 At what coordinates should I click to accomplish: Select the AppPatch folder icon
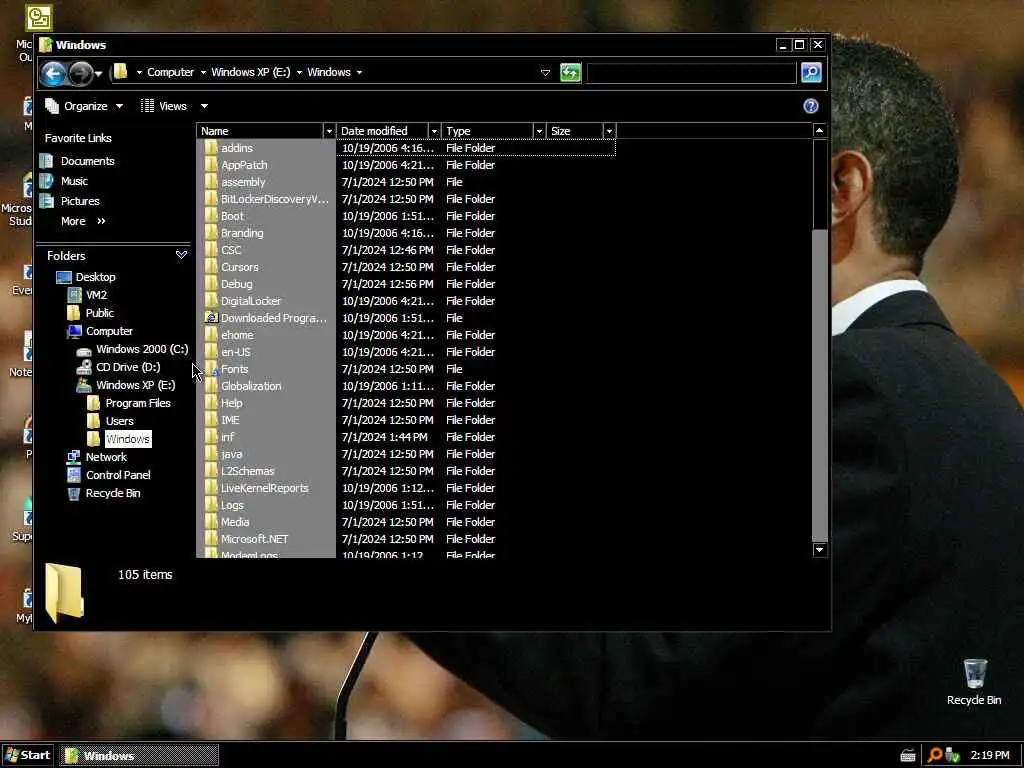(x=211, y=165)
